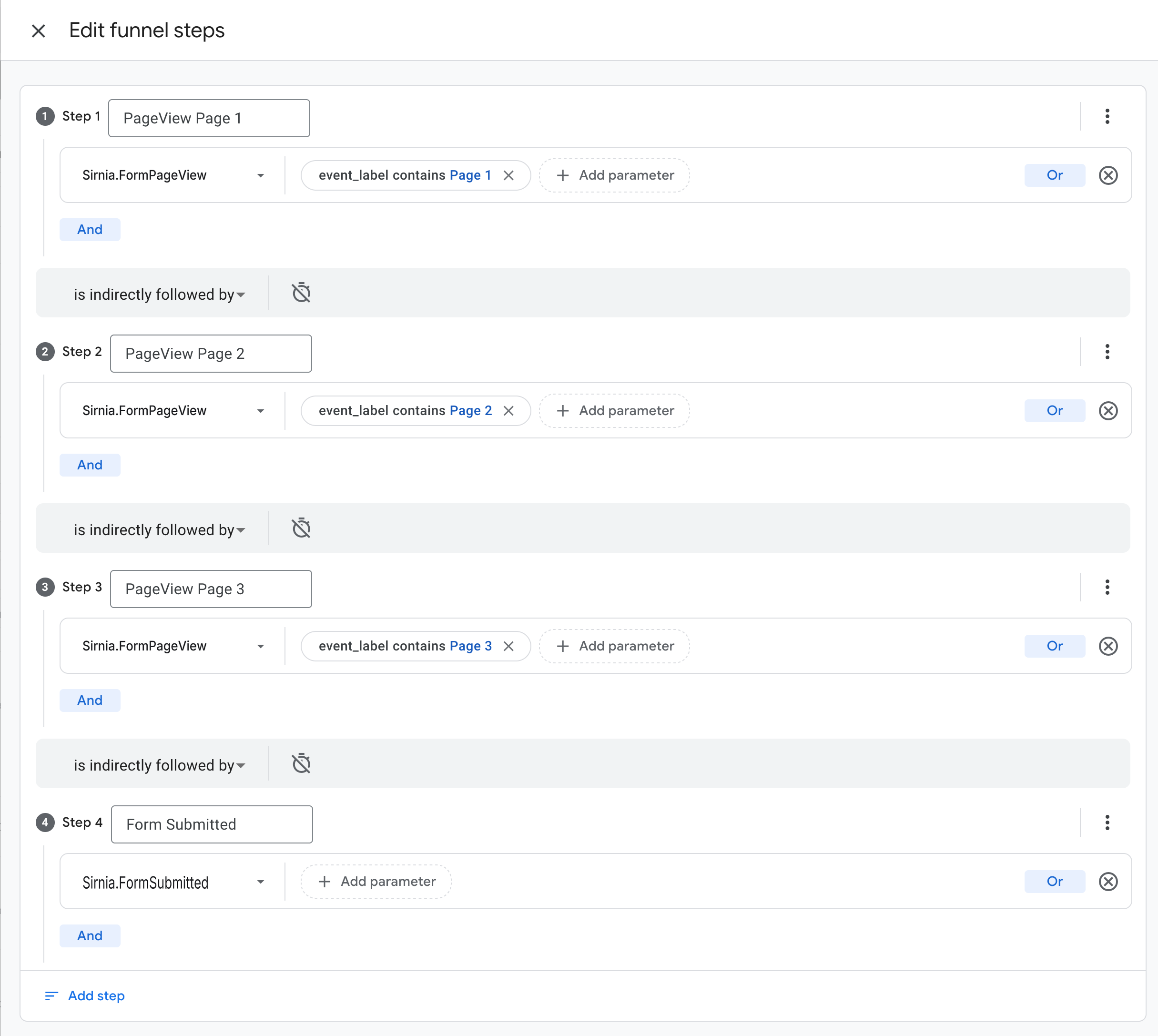The image size is (1158, 1036).
Task: Edit the 'PageView Page 1' step name field
Action: click(x=209, y=118)
